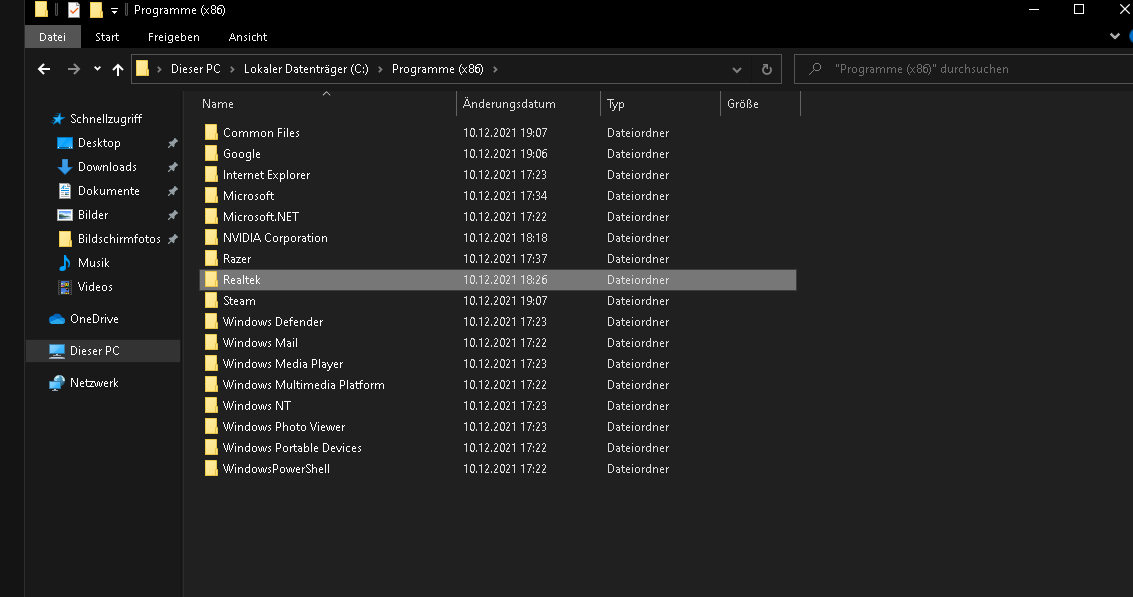Viewport: 1133px width, 597px height.
Task: Open recent locations dropdown arrow
Action: click(x=98, y=69)
